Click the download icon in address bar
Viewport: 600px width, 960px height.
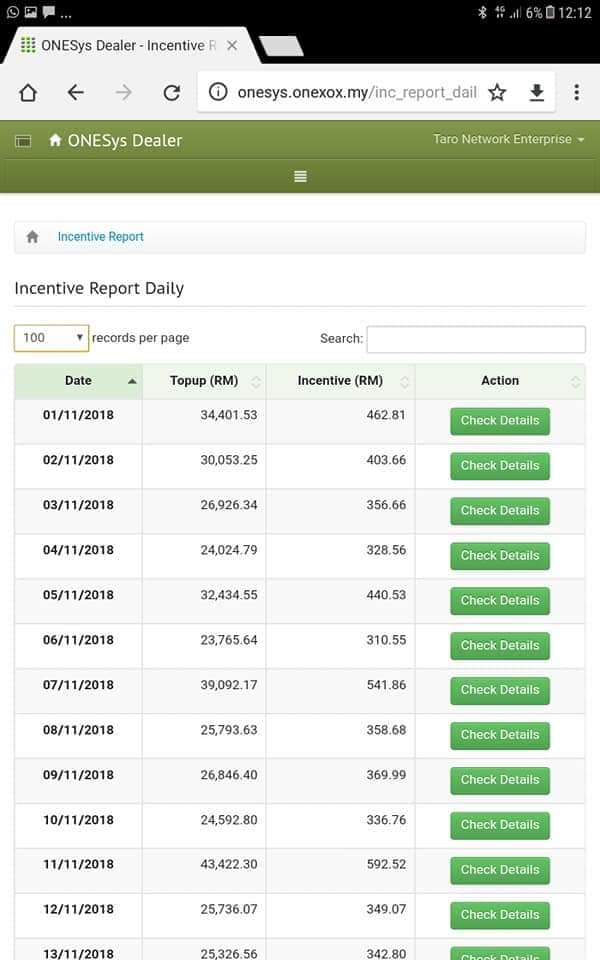coord(537,92)
